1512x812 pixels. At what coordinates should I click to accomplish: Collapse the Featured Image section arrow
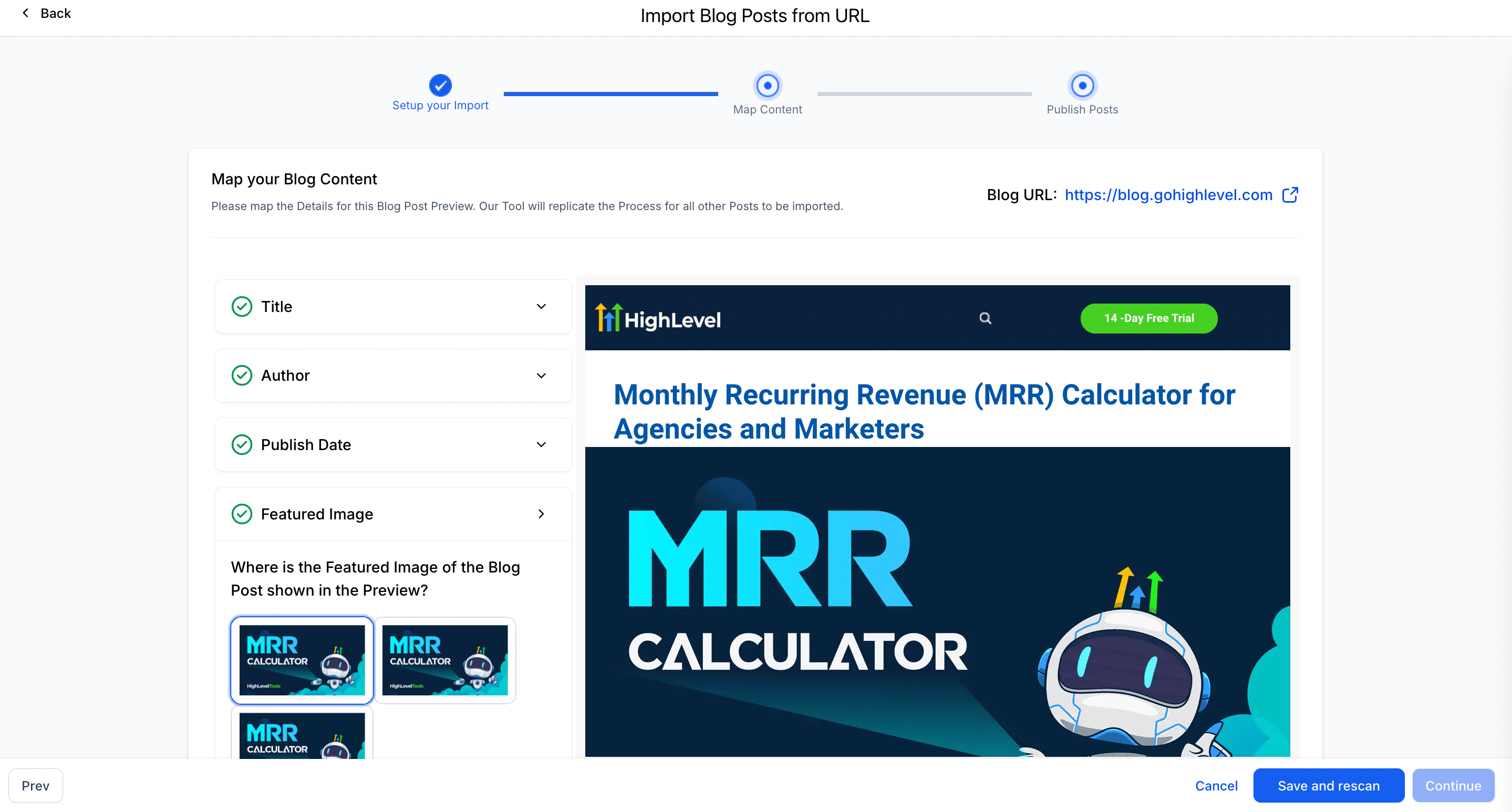coord(541,514)
